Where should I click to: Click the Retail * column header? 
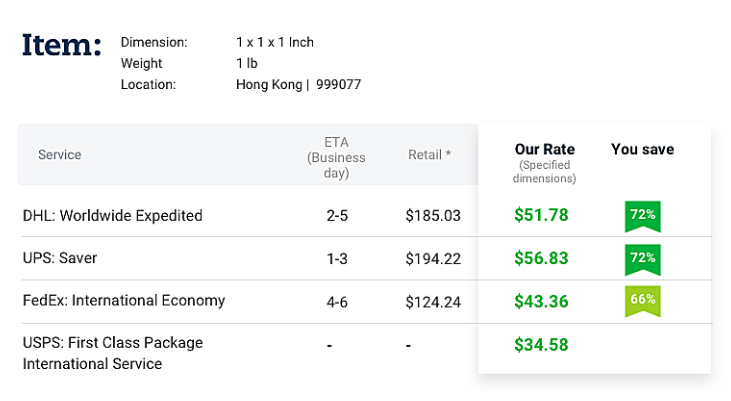coord(429,155)
